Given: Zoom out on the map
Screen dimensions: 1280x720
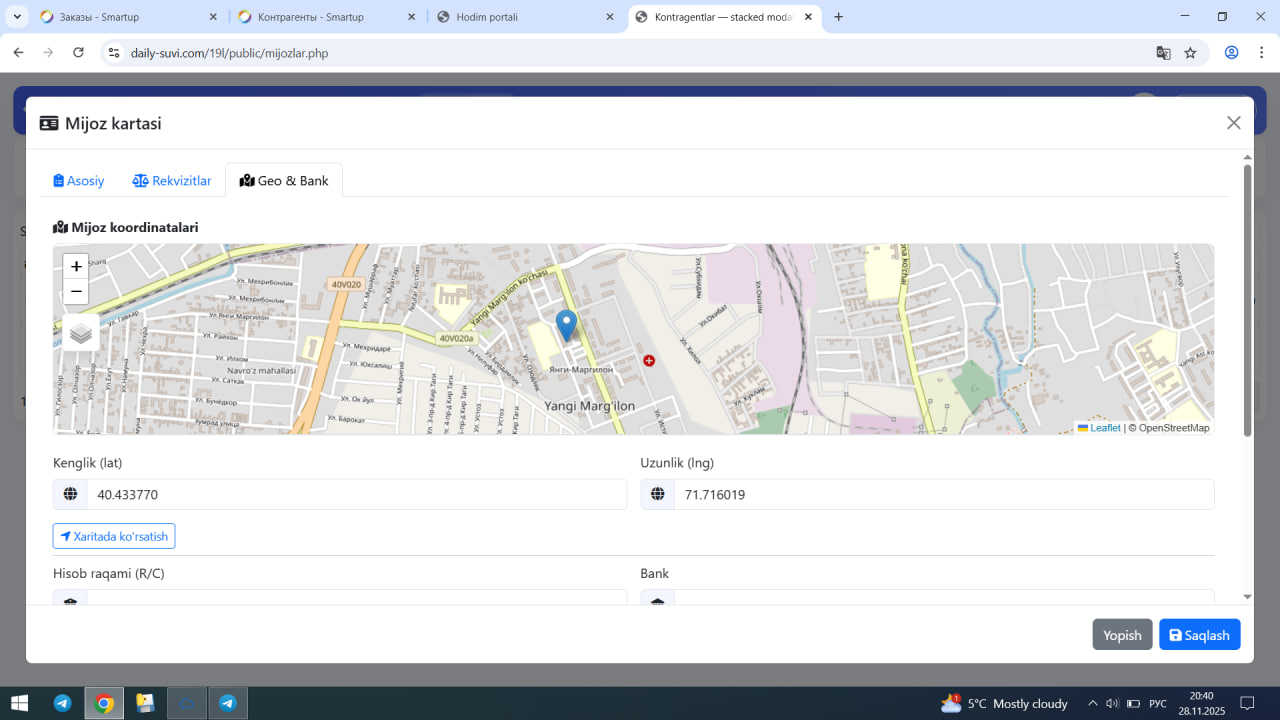Looking at the screenshot, I should pyautogui.click(x=76, y=292).
